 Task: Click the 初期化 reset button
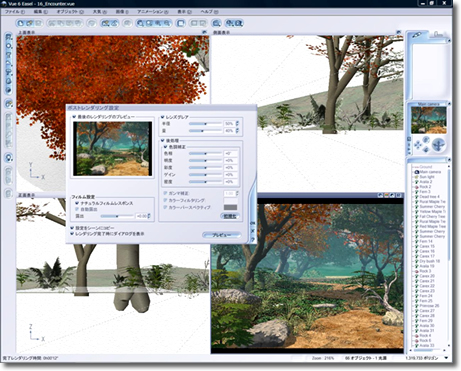click(230, 216)
